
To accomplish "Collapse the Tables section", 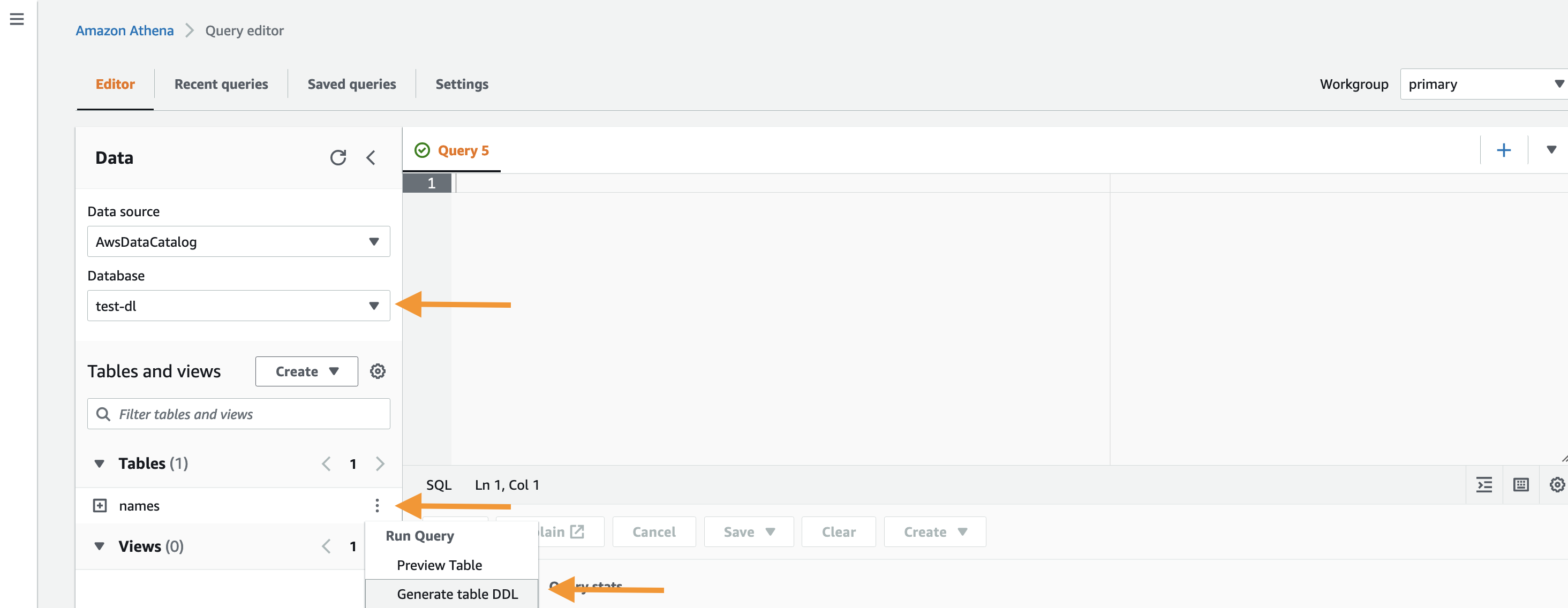I will click(99, 463).
